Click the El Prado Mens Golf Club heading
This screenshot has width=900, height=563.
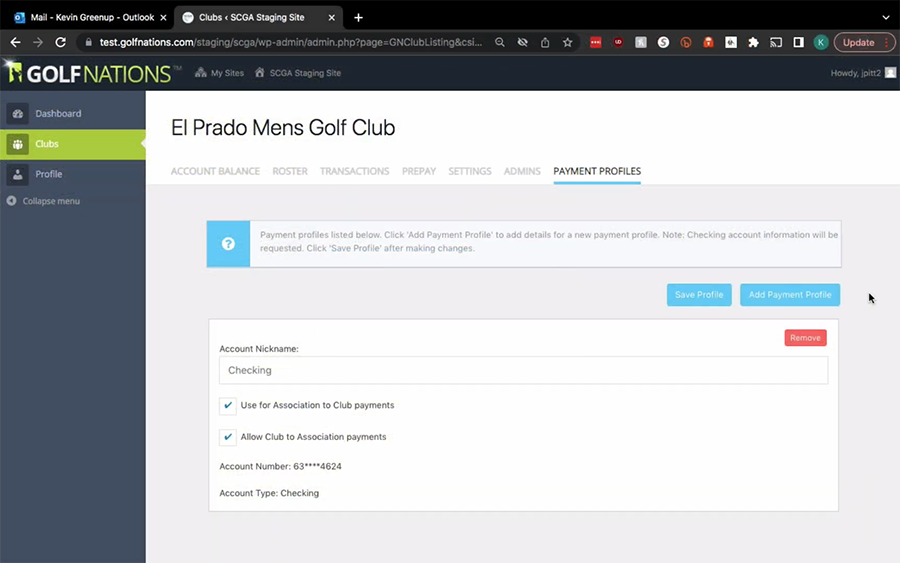283,127
